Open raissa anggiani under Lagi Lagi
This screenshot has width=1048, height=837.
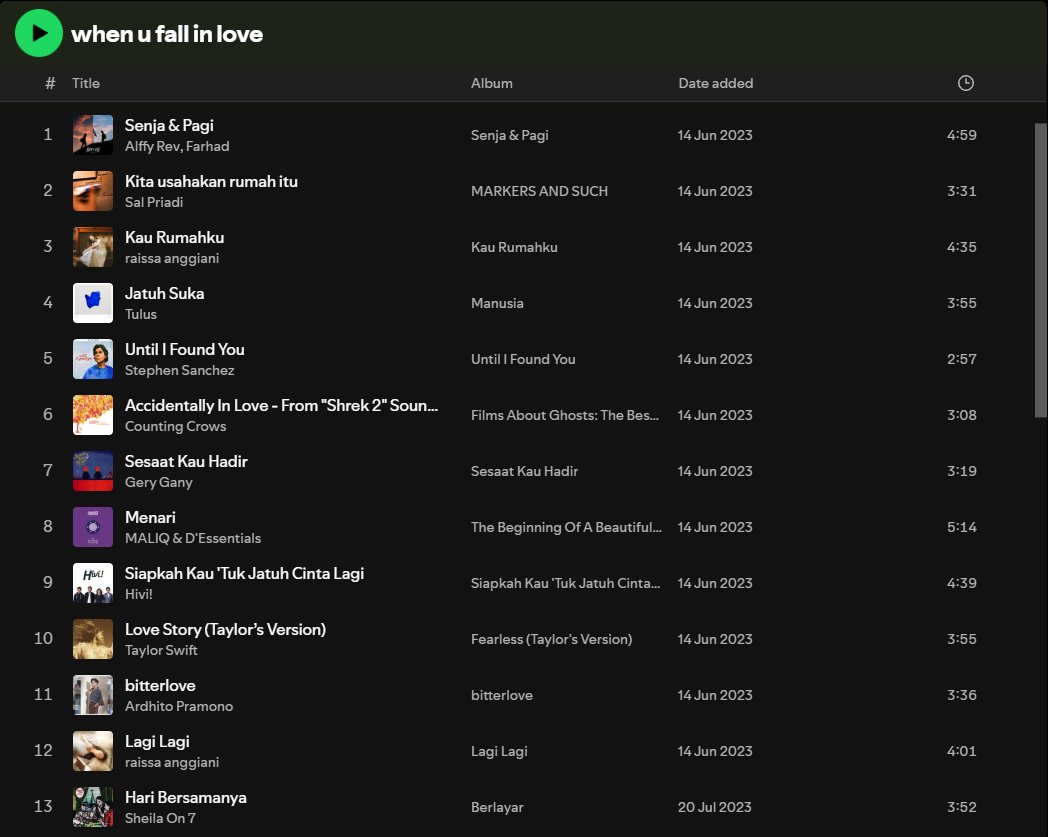click(x=172, y=762)
